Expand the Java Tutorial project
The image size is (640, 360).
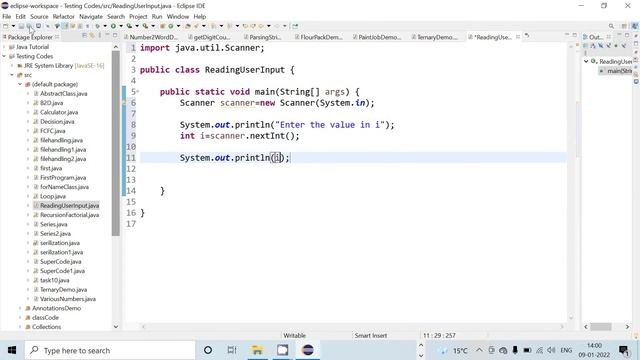[4, 47]
